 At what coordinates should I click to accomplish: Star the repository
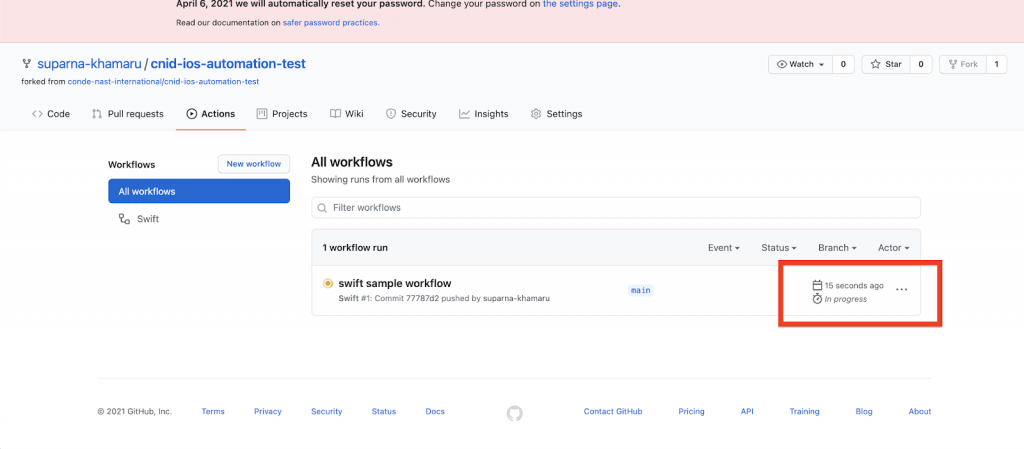(x=885, y=64)
